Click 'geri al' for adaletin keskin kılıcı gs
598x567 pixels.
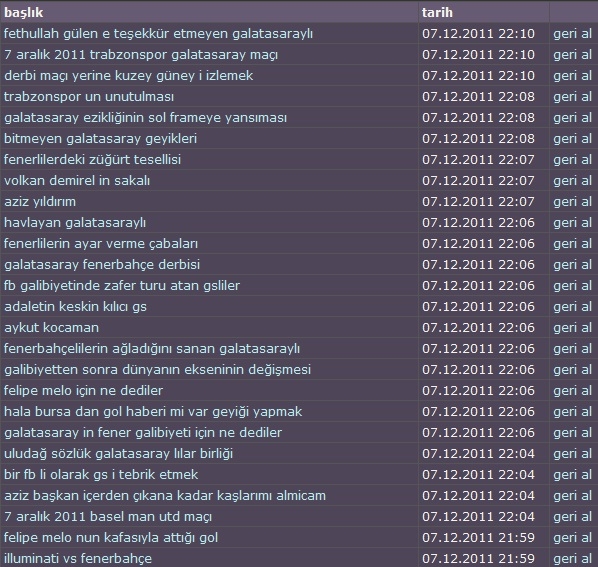click(x=572, y=307)
